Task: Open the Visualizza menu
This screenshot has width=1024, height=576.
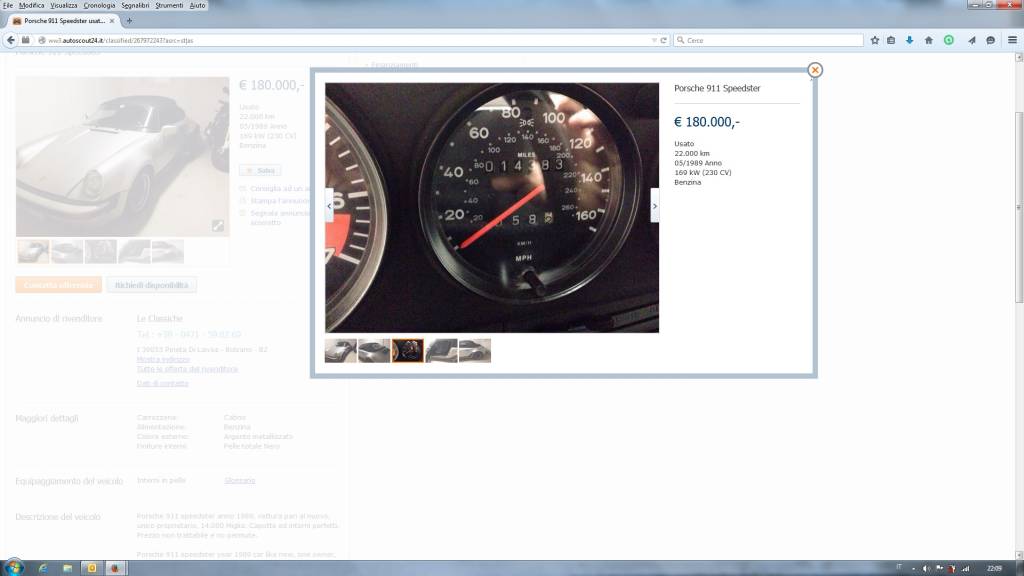Action: click(x=63, y=5)
